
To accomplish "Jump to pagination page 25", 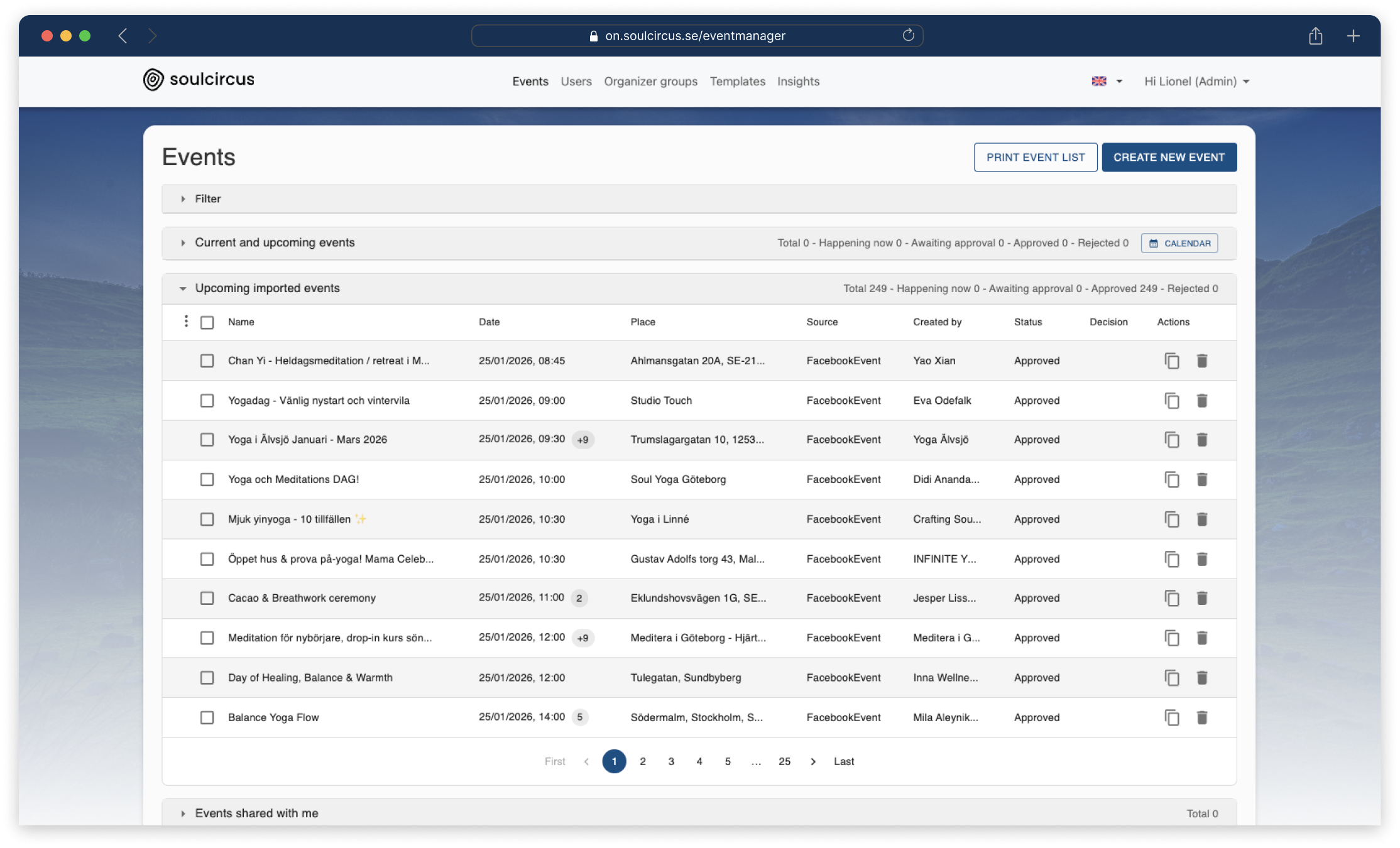I will pyautogui.click(x=784, y=761).
